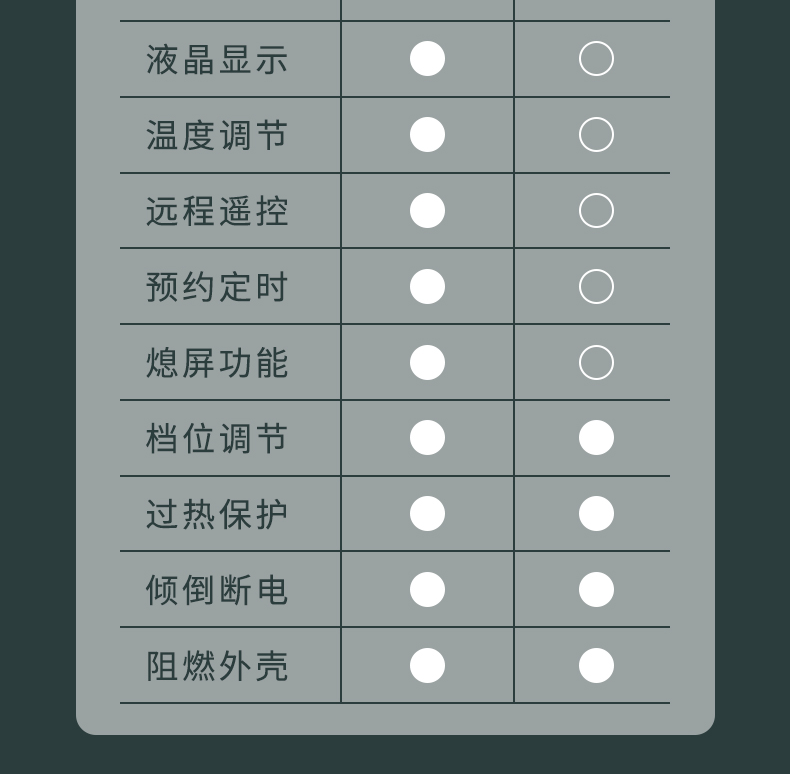The height and width of the screenshot is (774, 790).
Task: Select the hollow circle in 液晶显示 row
Action: 596,59
